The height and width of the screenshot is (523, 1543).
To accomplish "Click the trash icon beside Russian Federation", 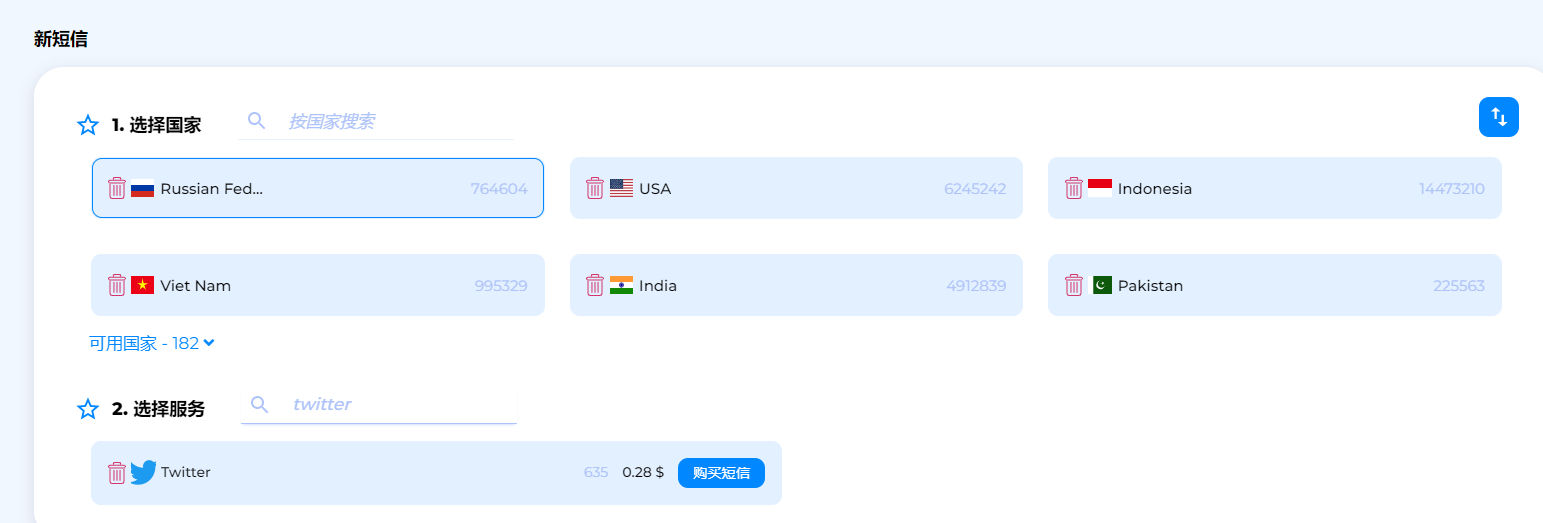I will (117, 188).
